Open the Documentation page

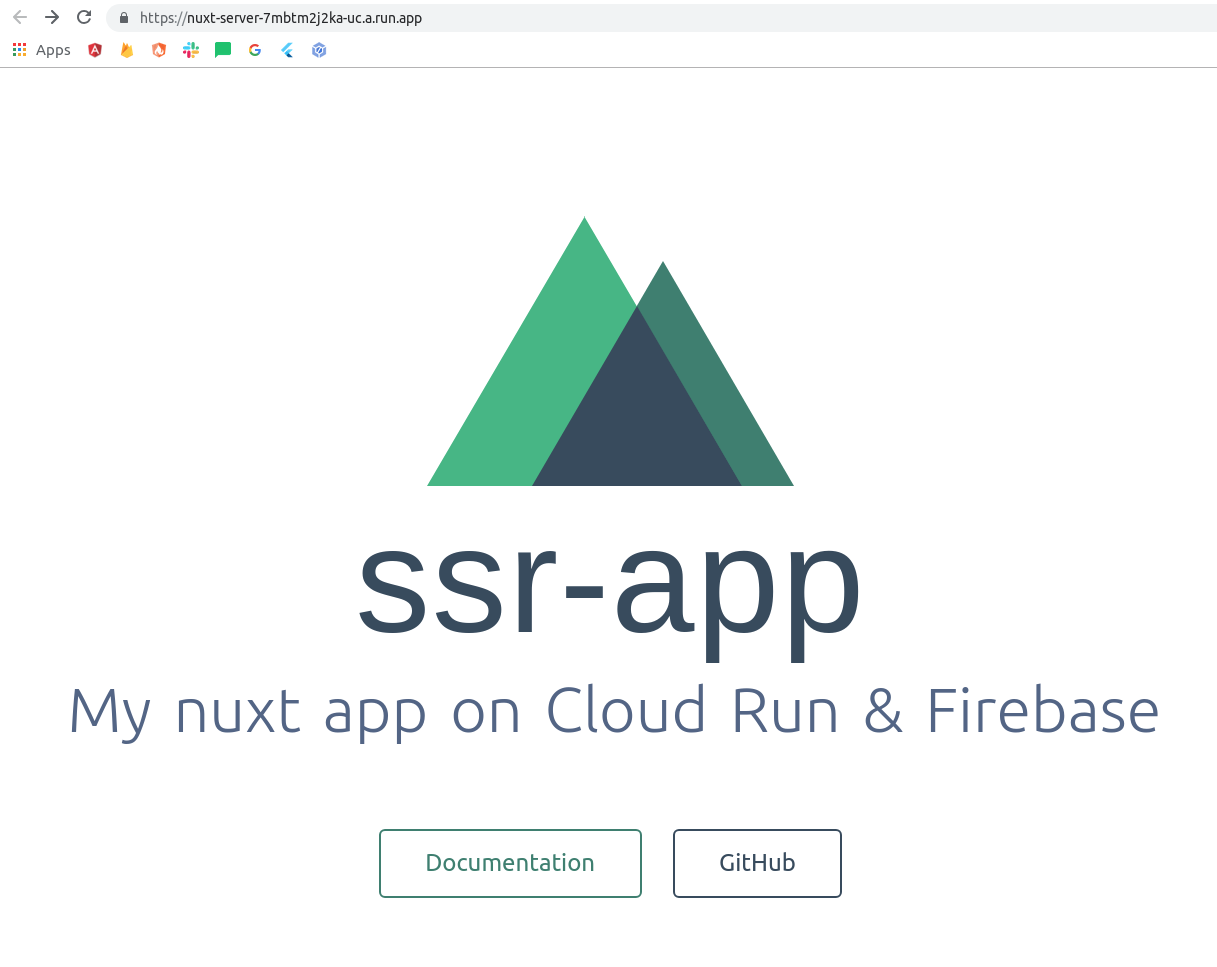click(x=510, y=862)
